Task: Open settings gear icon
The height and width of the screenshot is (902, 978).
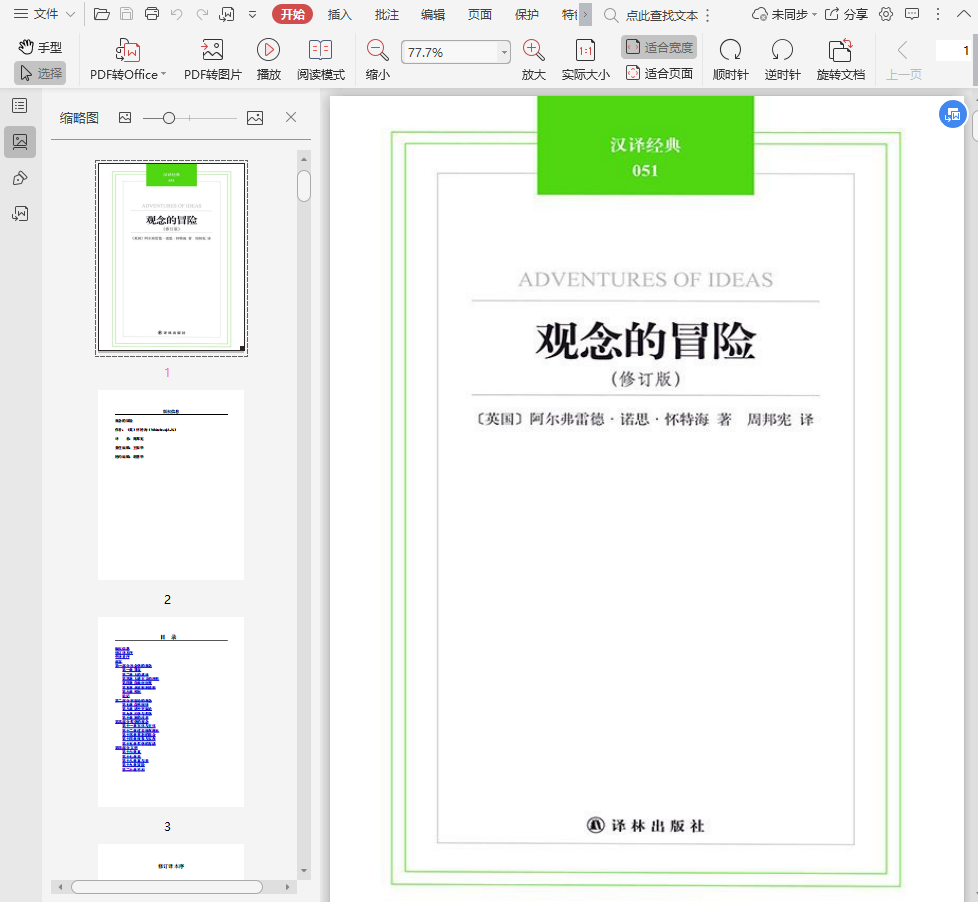Action: click(x=886, y=14)
